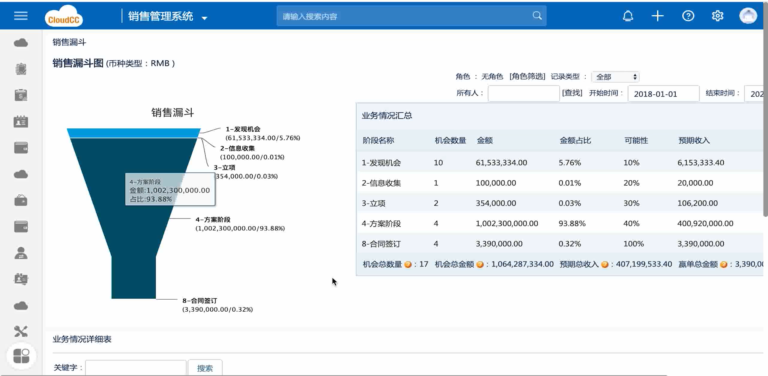Click the 搜索 button
This screenshot has height=376, width=768.
coord(205,368)
